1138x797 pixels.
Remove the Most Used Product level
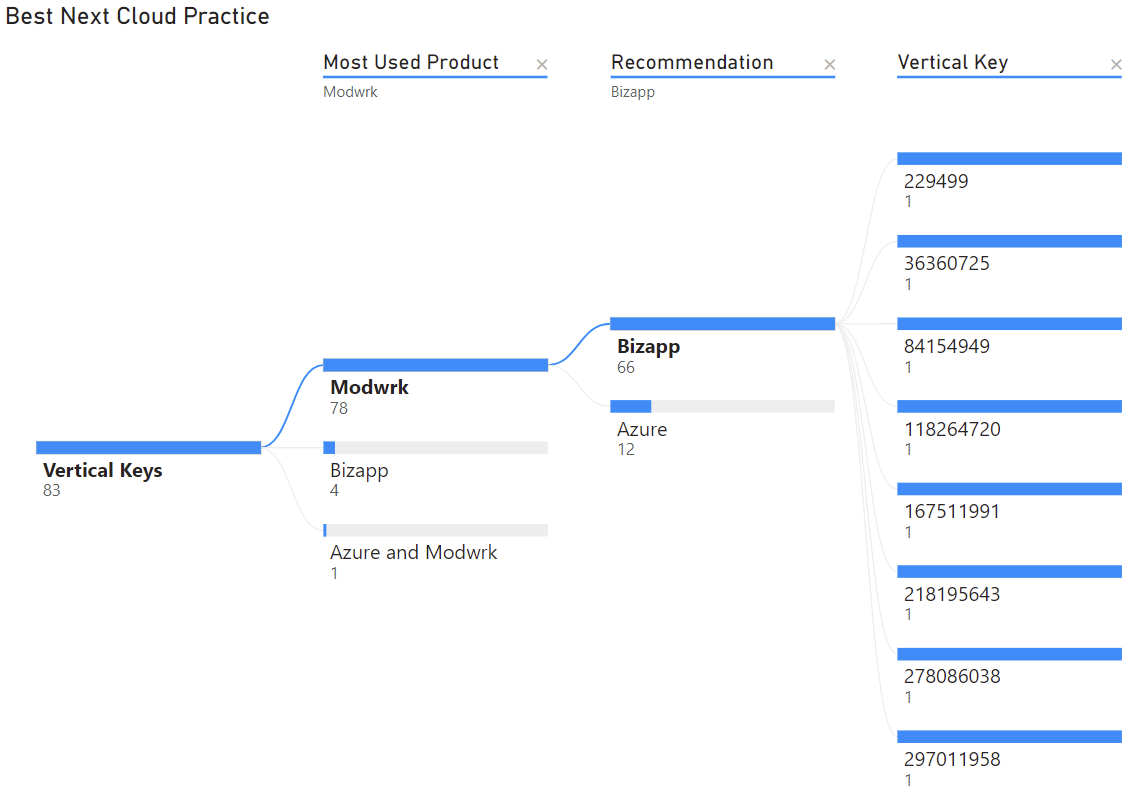pyautogui.click(x=542, y=65)
